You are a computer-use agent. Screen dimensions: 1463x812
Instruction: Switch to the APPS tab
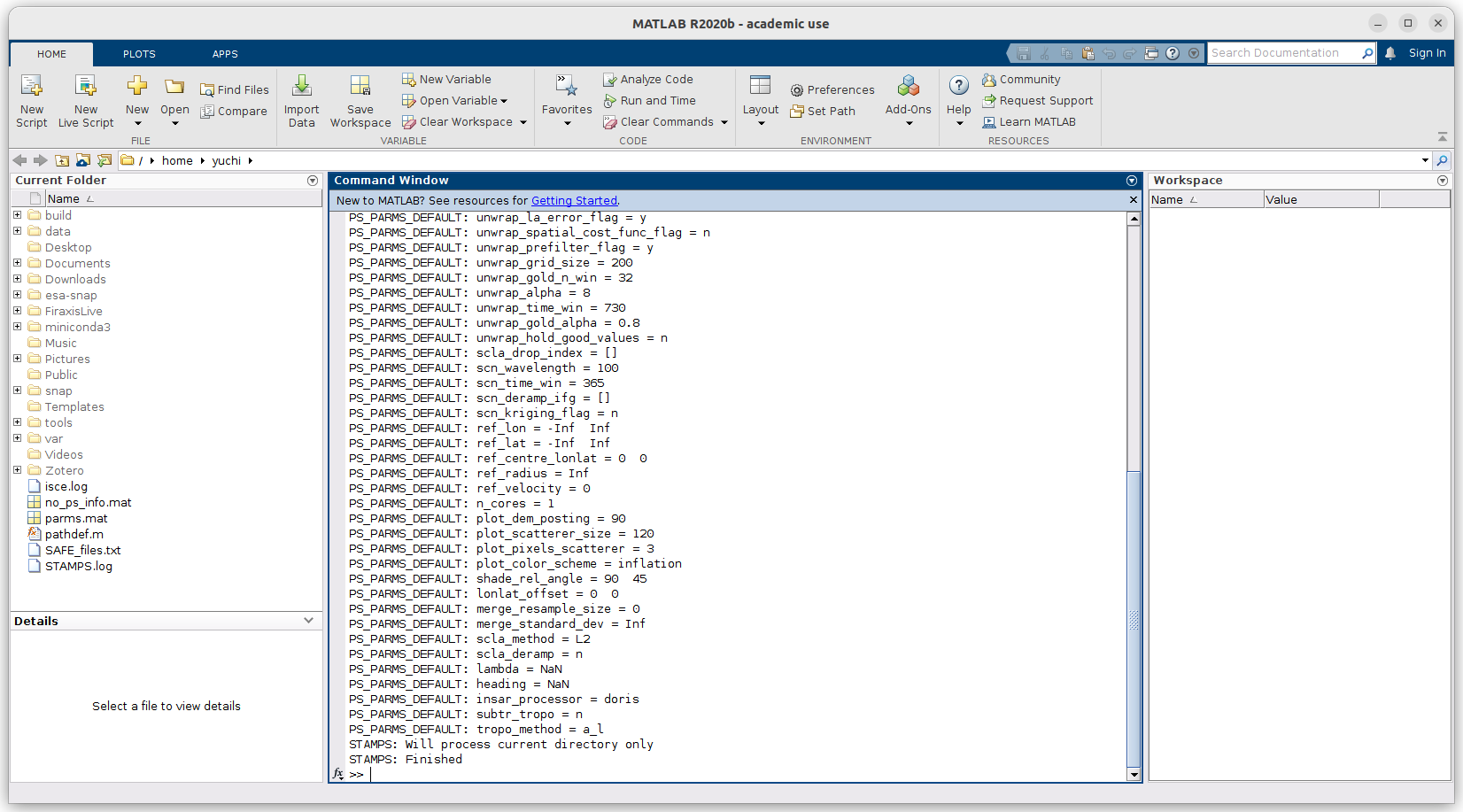point(225,54)
